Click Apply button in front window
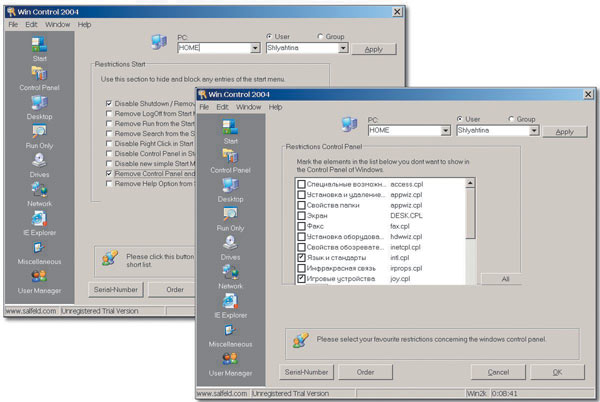The width and height of the screenshot is (600, 402). 565,132
